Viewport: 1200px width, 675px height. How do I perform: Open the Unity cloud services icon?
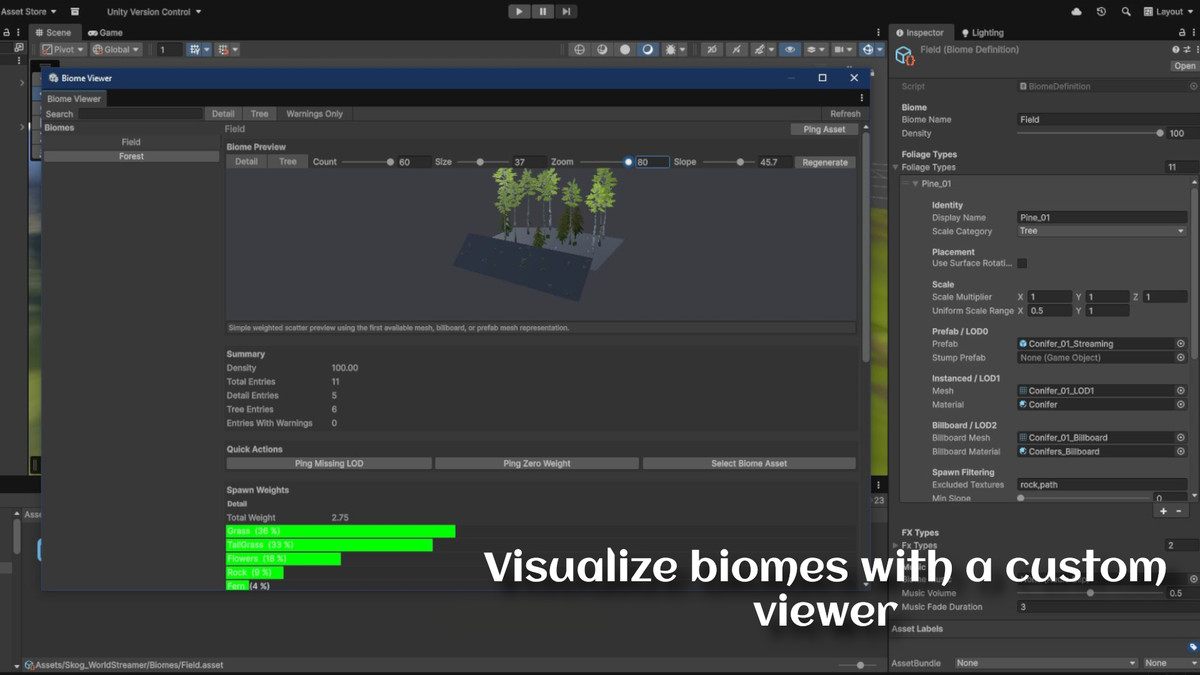point(1076,11)
